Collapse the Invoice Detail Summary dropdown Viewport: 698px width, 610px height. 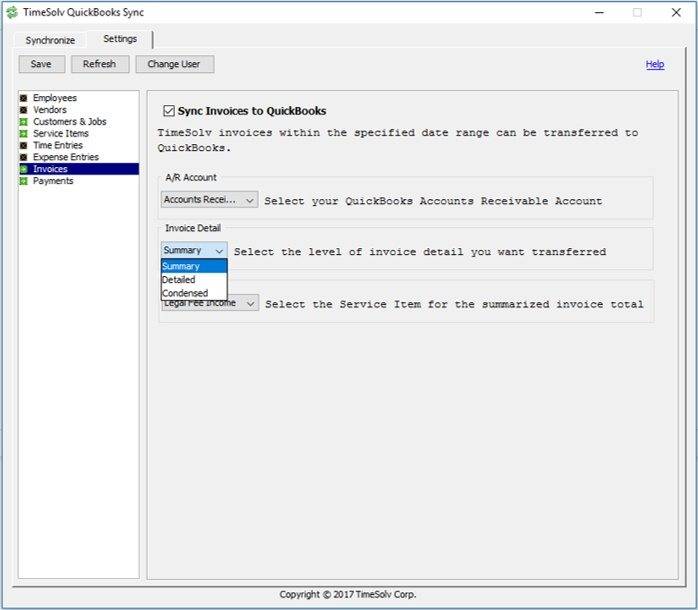(194, 250)
